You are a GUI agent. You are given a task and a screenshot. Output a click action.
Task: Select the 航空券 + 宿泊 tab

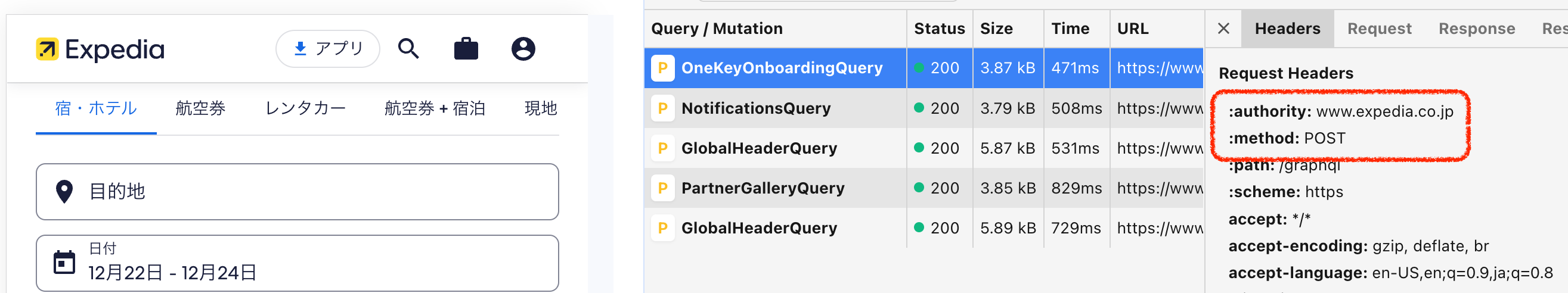[435, 108]
